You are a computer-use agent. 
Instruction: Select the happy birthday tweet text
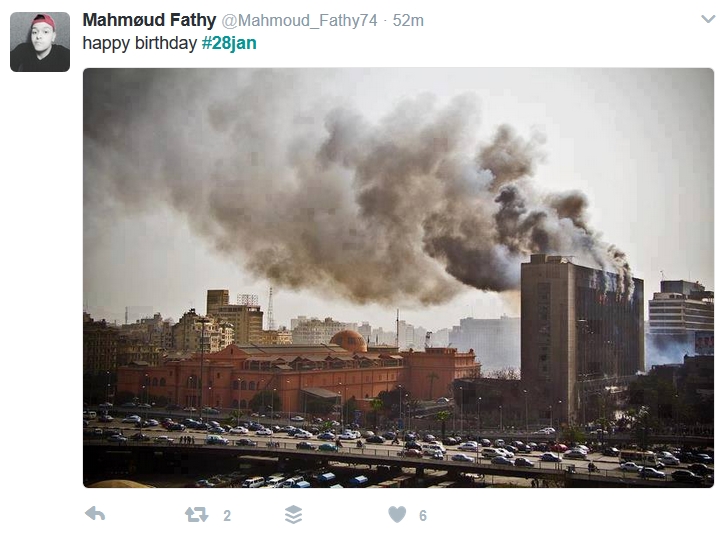[x=140, y=43]
